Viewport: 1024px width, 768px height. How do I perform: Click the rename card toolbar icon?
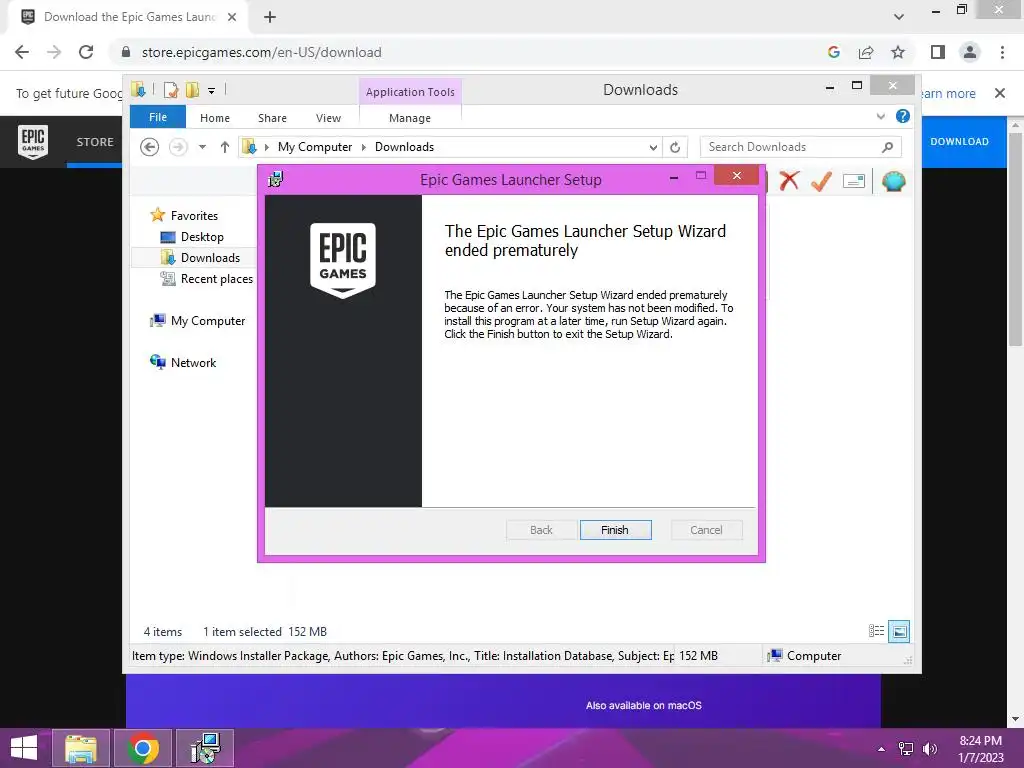tap(854, 181)
